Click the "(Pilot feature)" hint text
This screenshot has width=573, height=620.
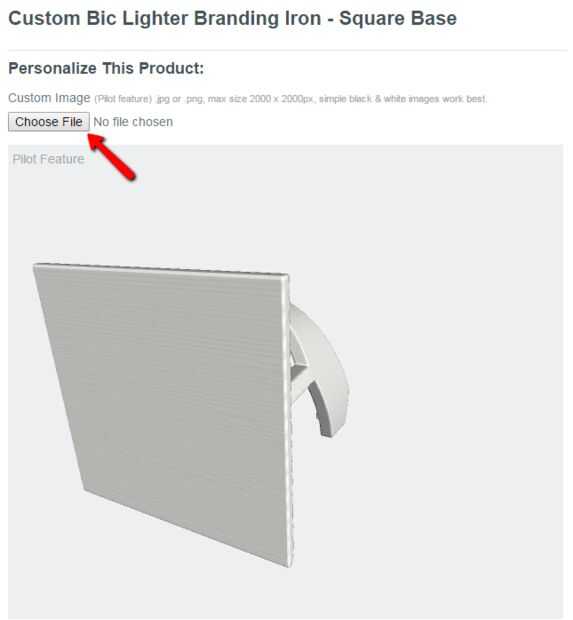(x=123, y=99)
